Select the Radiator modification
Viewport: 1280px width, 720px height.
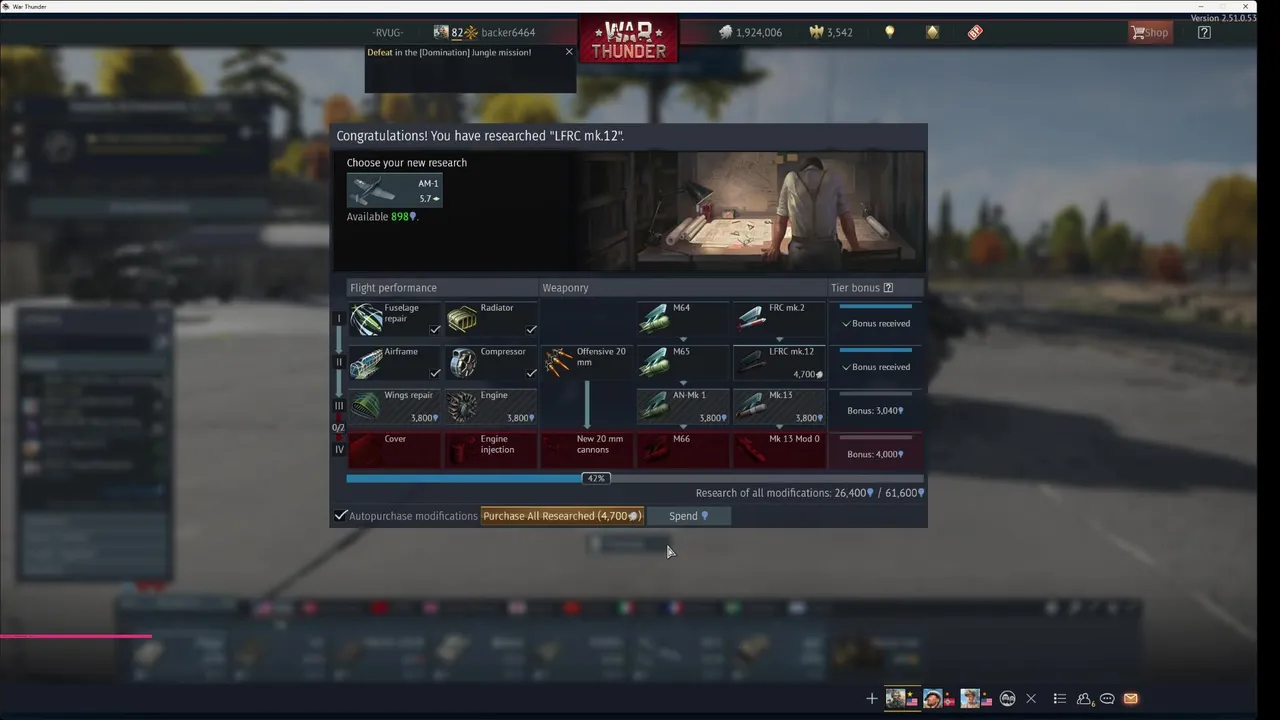tap(491, 320)
